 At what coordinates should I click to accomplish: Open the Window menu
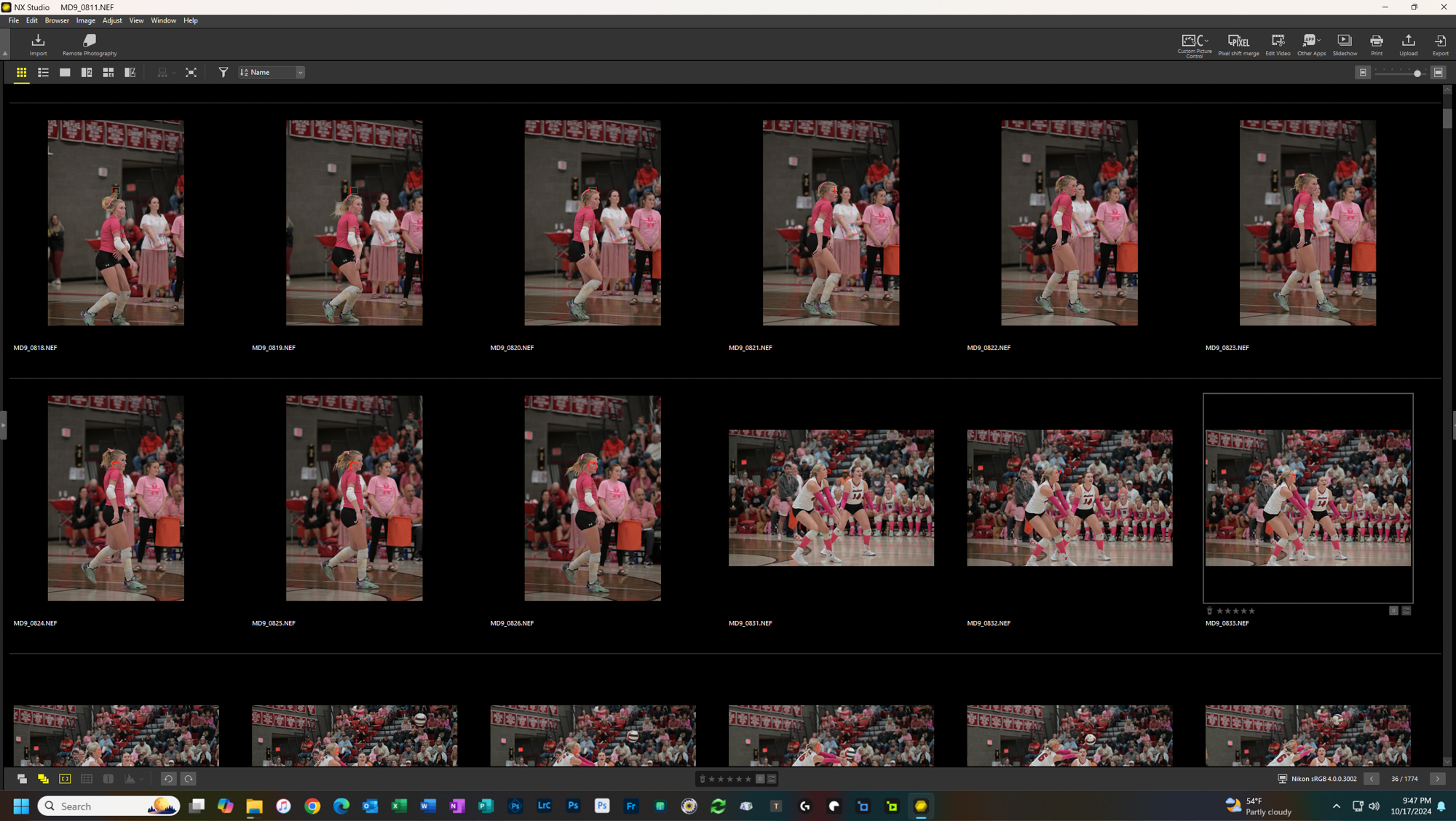point(164,20)
